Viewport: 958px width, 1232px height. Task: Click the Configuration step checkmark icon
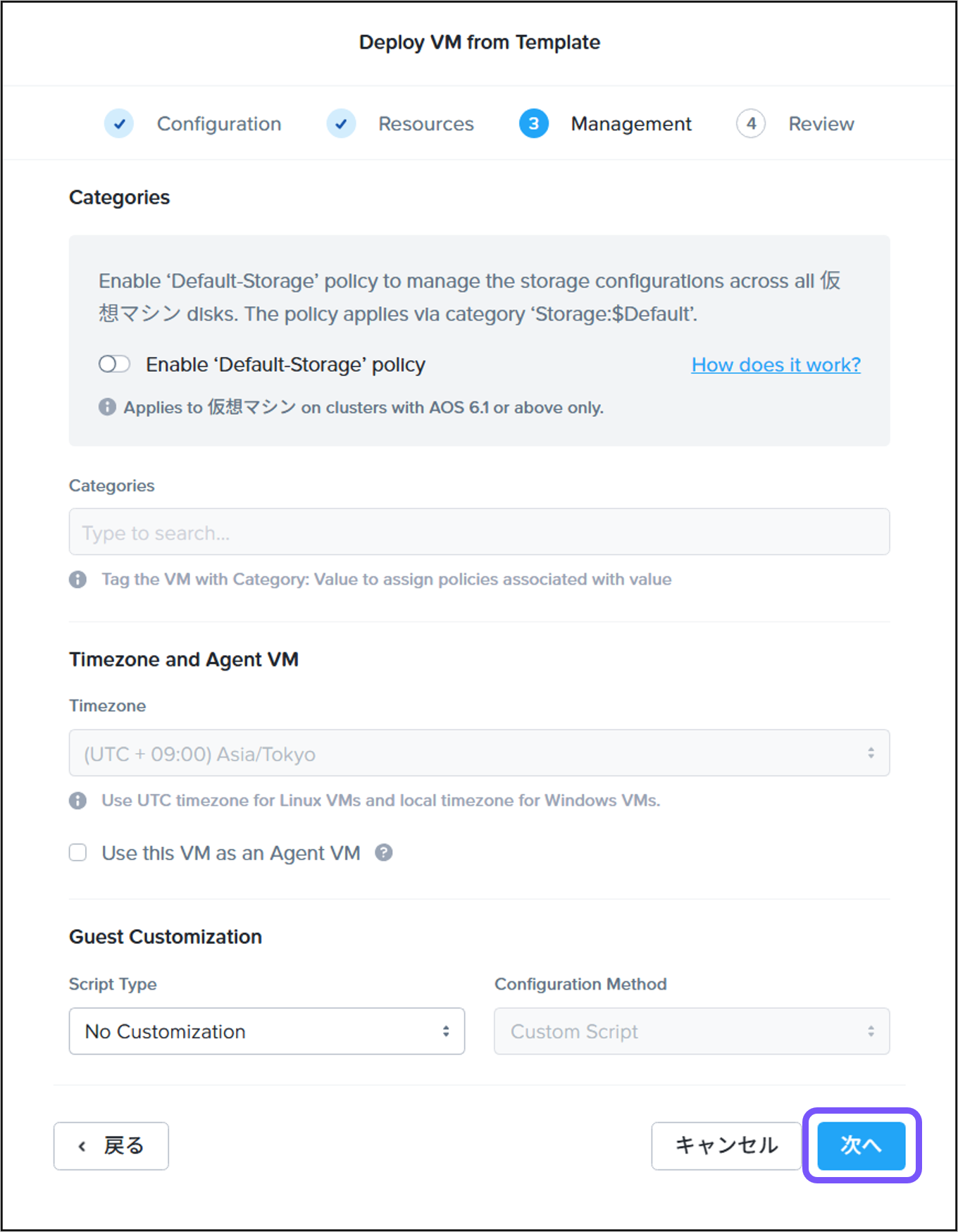click(119, 123)
